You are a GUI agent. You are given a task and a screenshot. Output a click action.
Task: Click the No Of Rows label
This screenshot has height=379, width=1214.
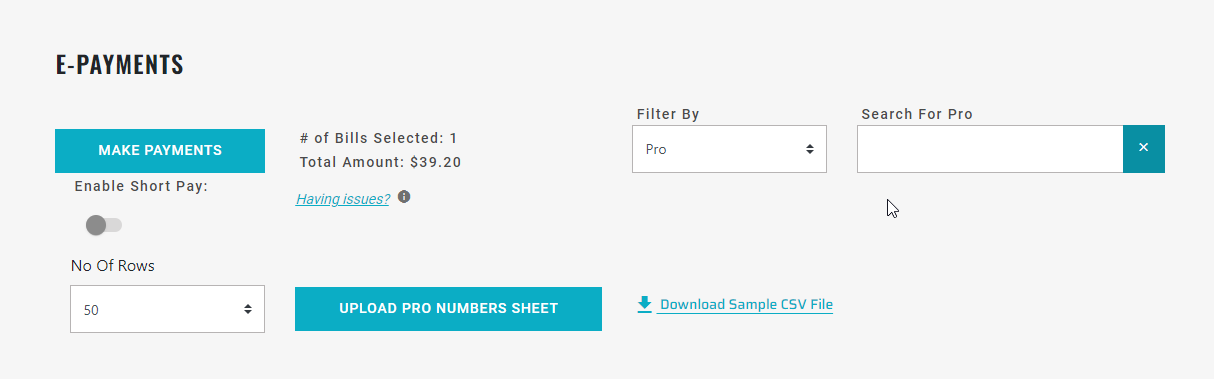tap(113, 266)
